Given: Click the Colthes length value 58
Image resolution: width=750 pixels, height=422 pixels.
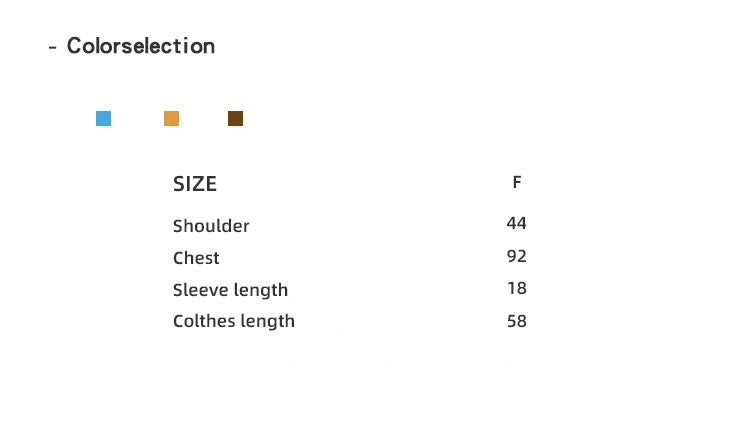Looking at the screenshot, I should click(516, 321).
